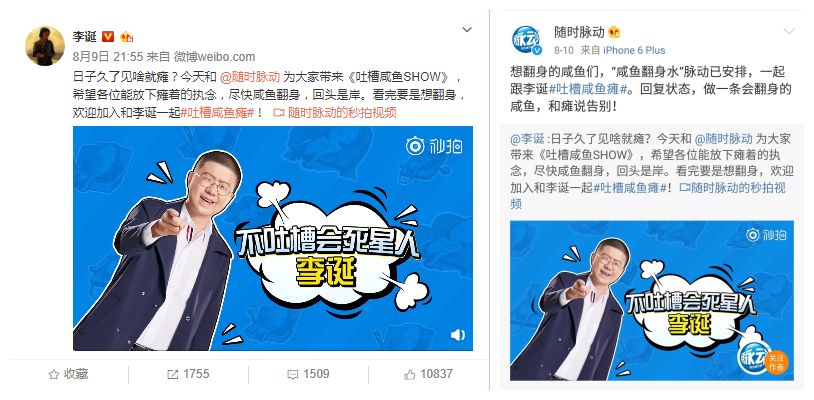
Task: Play the large 李诞 video thumbnail
Action: click(x=273, y=238)
